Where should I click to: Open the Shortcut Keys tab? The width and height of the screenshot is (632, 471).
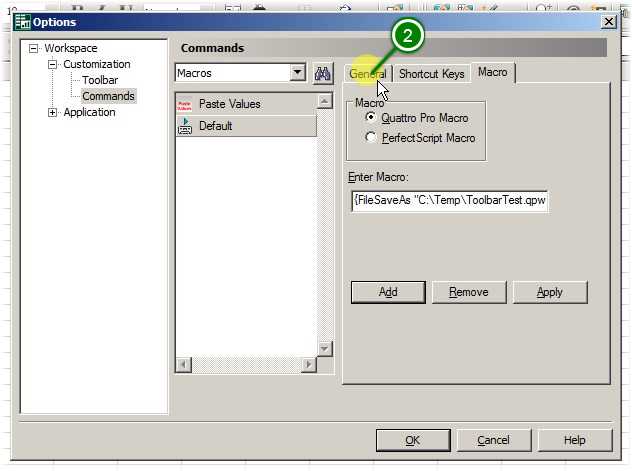tap(431, 74)
